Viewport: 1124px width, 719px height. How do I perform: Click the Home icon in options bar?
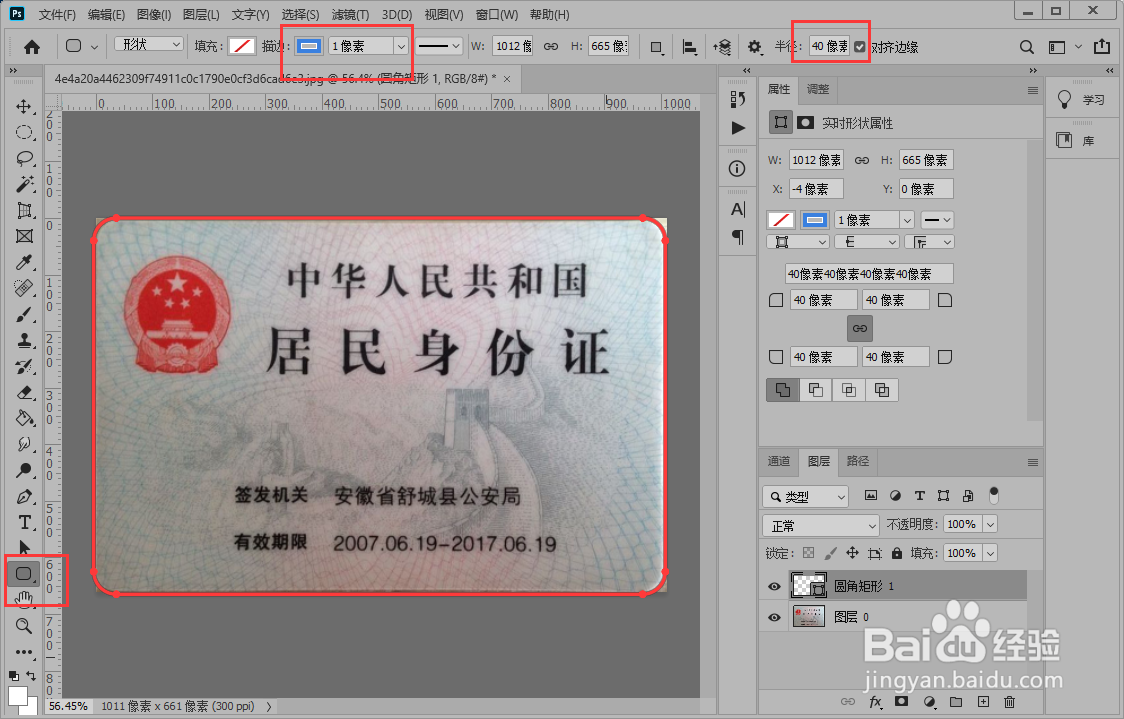coord(32,47)
